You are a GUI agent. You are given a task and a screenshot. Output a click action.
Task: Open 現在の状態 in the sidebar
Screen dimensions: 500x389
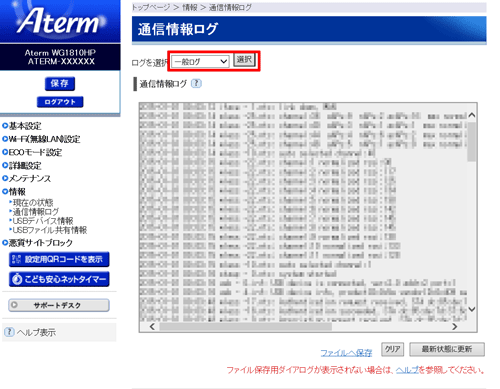coord(33,202)
